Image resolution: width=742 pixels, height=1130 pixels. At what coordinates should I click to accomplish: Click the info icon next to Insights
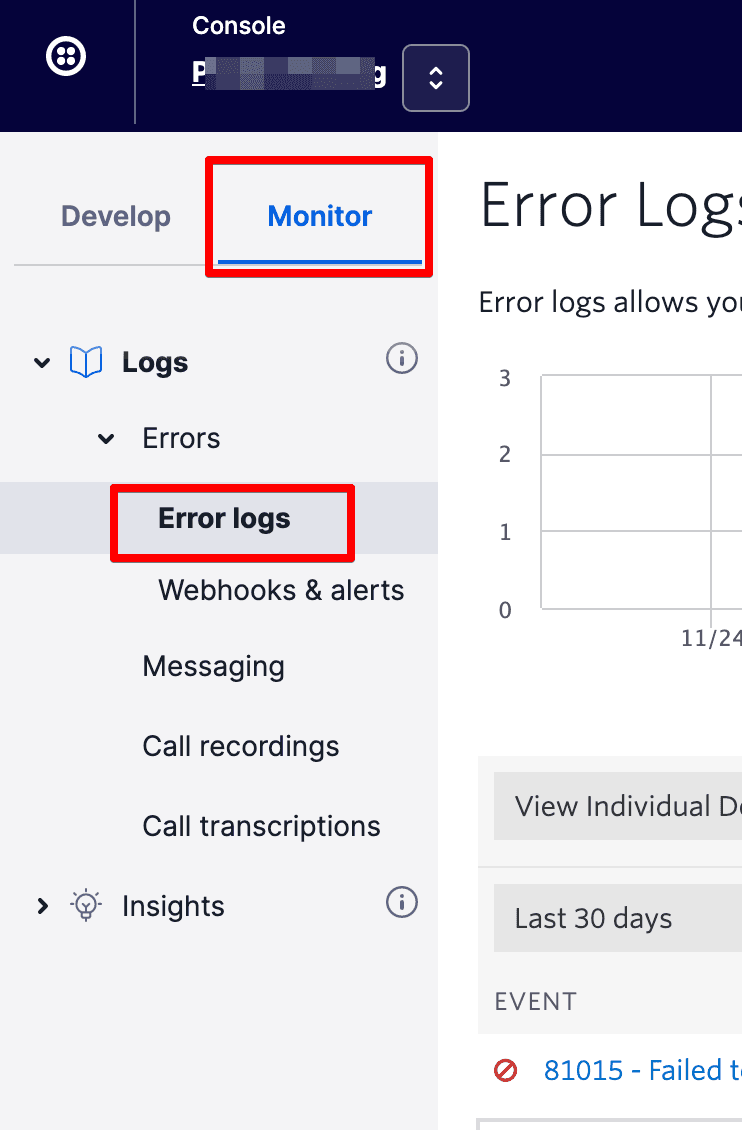pos(401,902)
